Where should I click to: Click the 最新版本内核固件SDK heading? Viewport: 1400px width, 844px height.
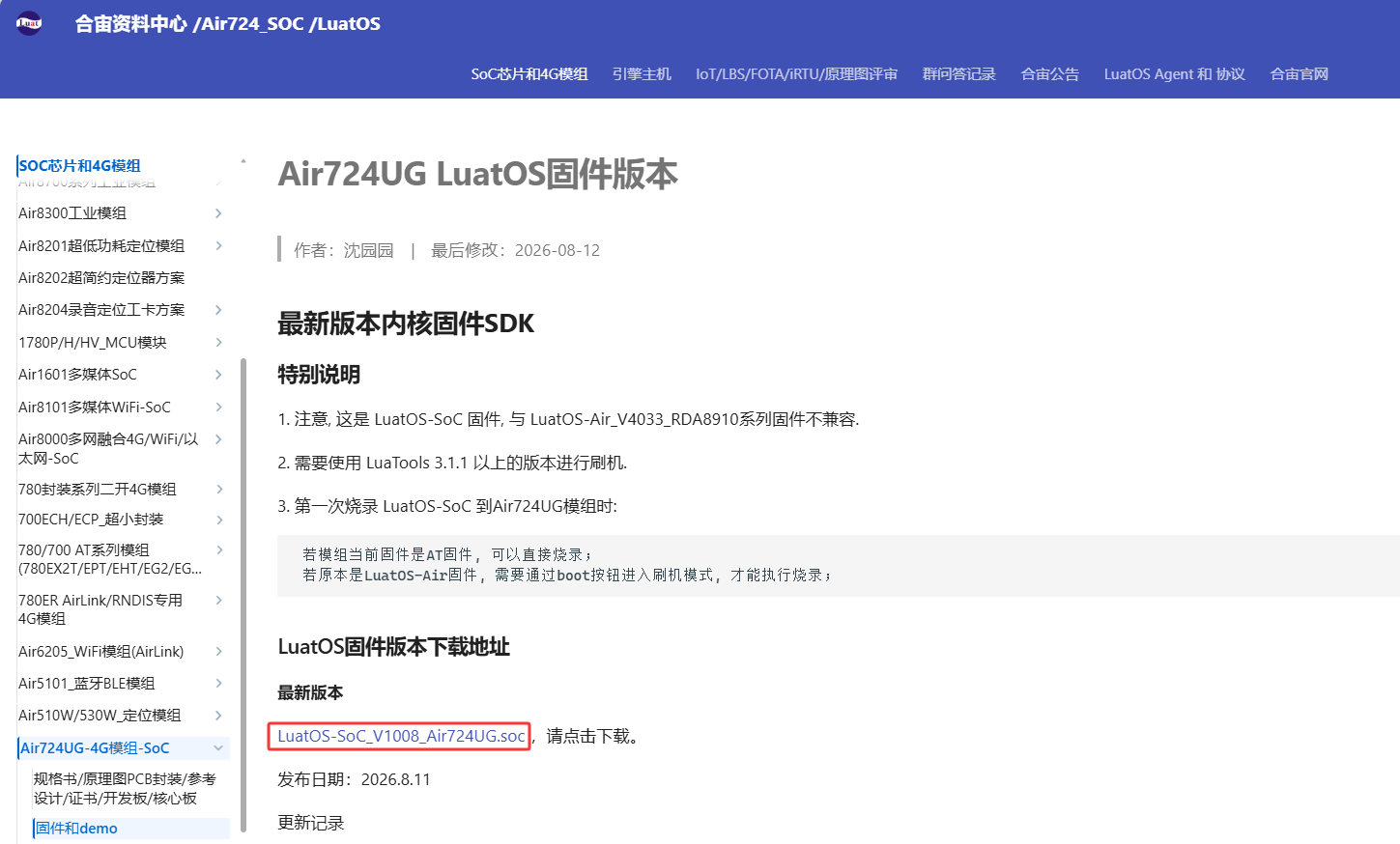(x=406, y=324)
